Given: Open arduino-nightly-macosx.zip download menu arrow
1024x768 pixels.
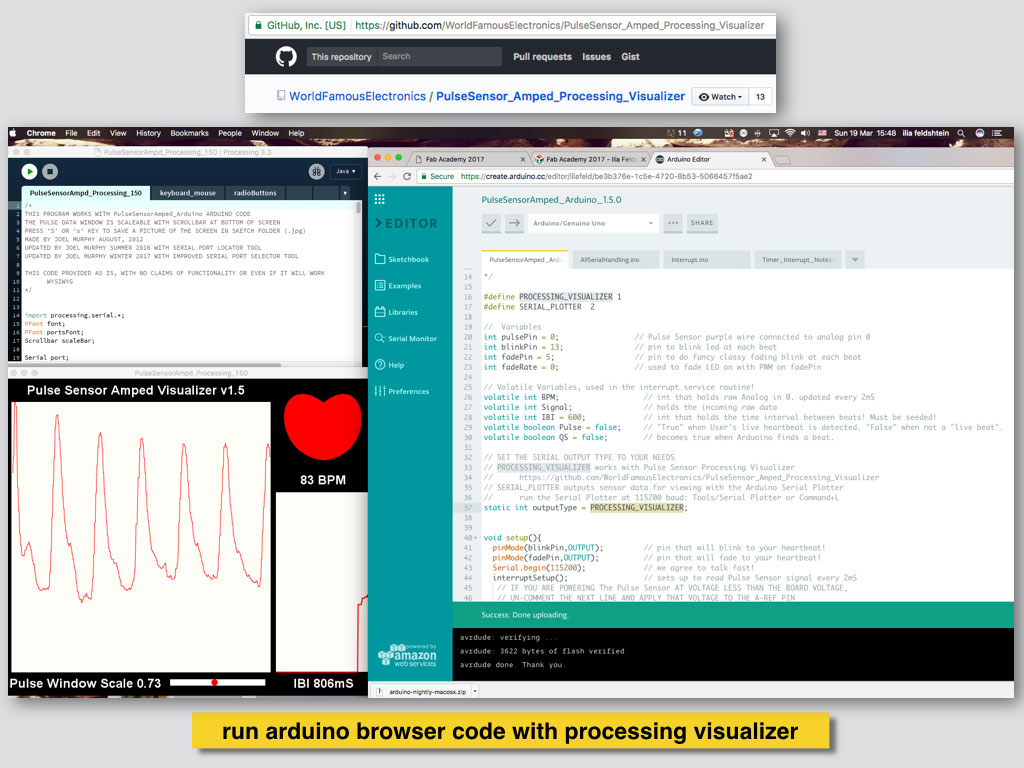Looking at the screenshot, I should click(x=475, y=691).
